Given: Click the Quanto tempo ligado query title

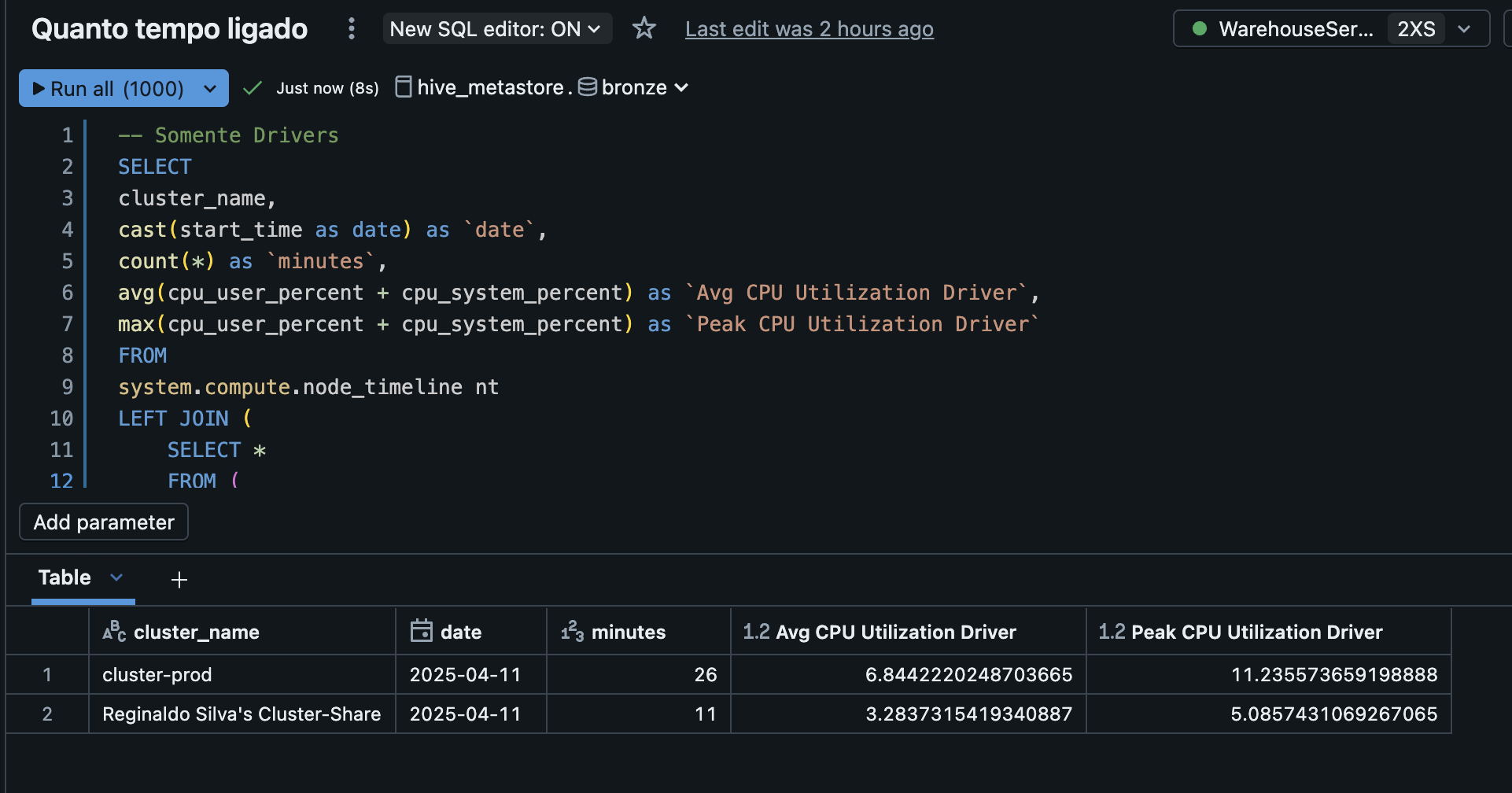Looking at the screenshot, I should pos(169,29).
